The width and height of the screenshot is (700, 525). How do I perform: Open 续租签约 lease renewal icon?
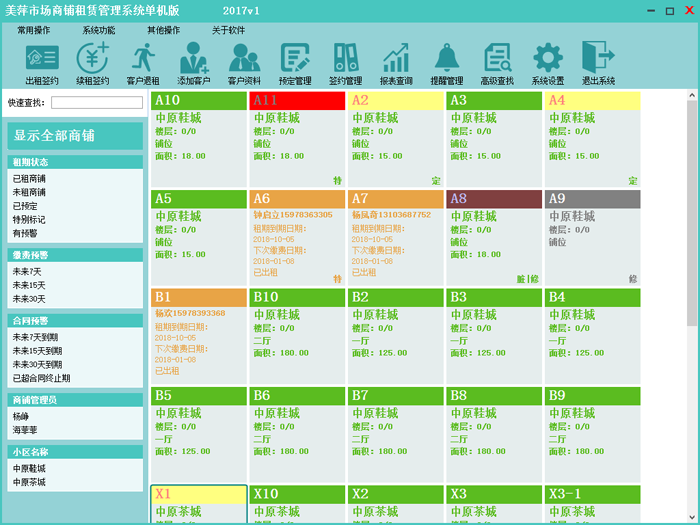tap(92, 63)
